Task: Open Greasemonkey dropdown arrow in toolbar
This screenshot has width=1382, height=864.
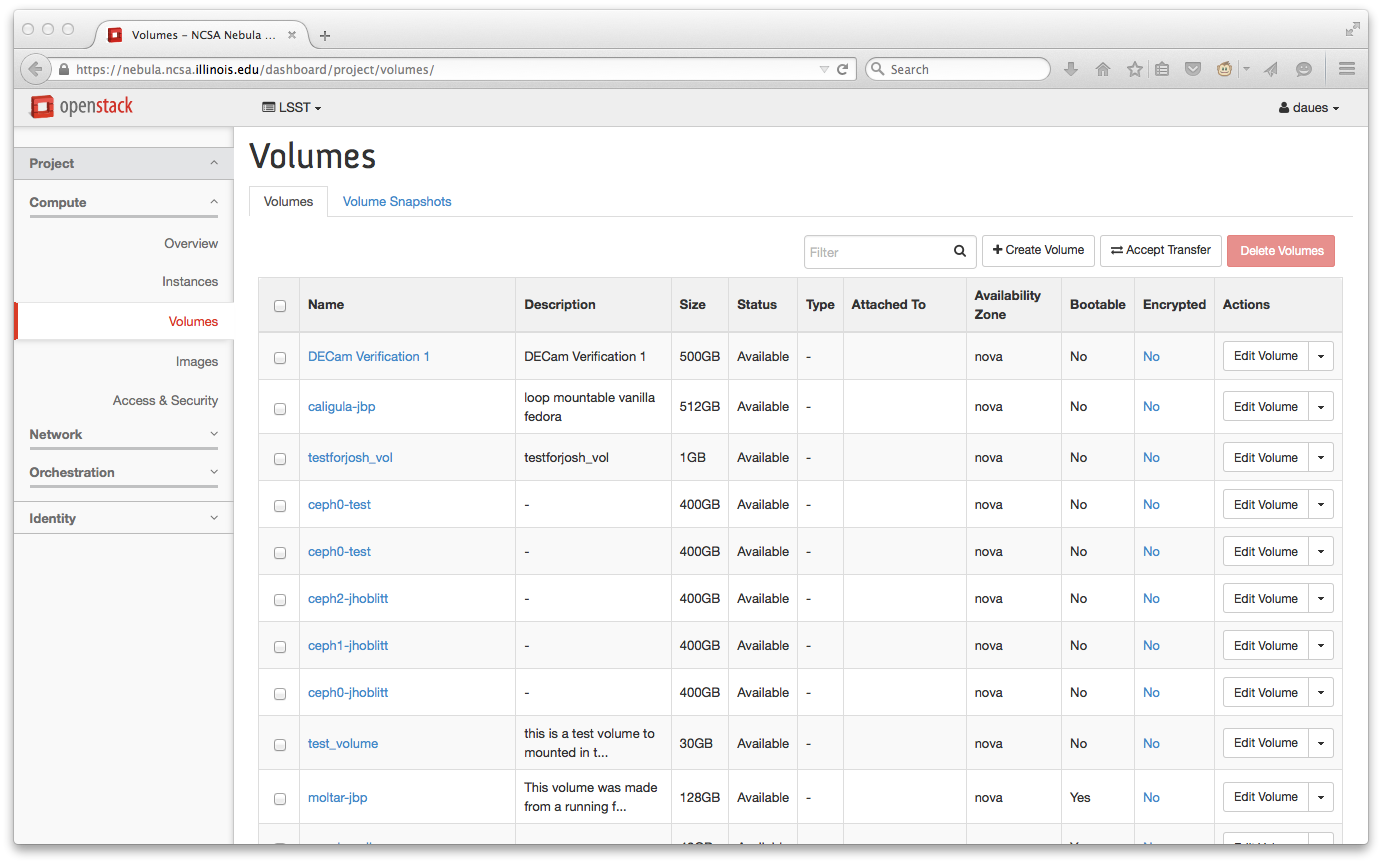Action: pyautogui.click(x=1246, y=69)
